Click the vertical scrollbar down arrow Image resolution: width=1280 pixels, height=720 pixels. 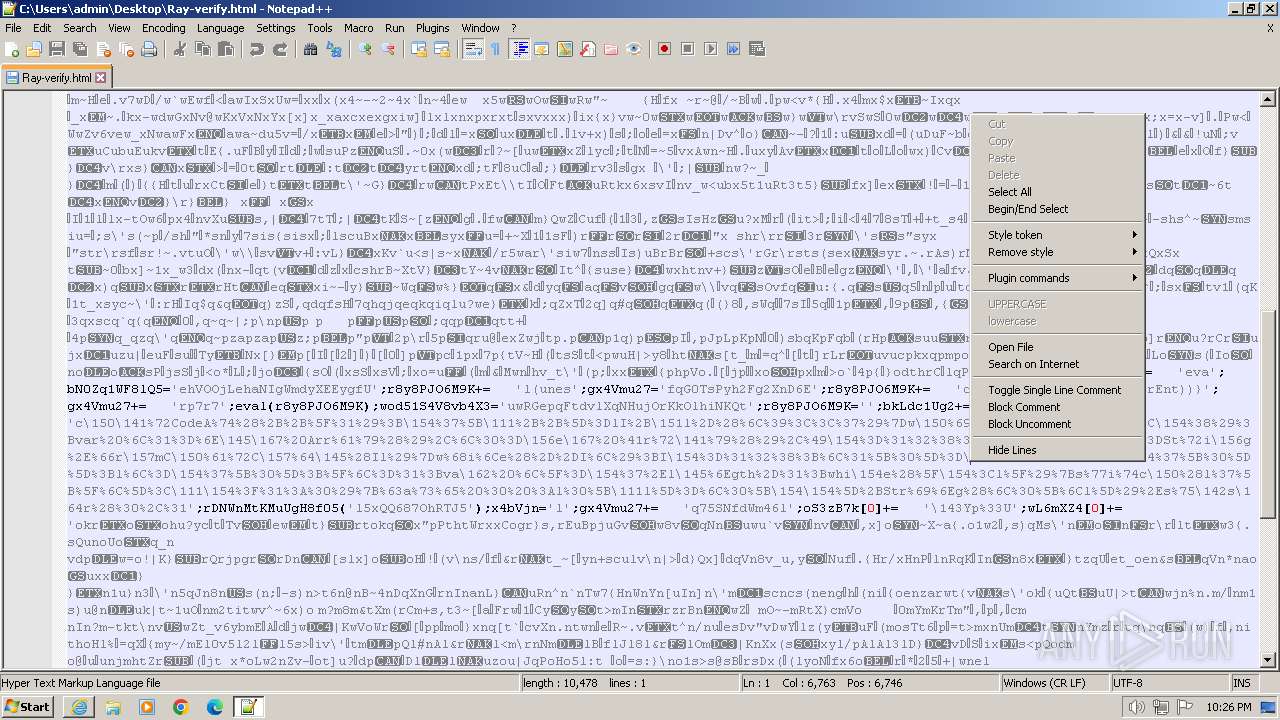tap(1269, 662)
